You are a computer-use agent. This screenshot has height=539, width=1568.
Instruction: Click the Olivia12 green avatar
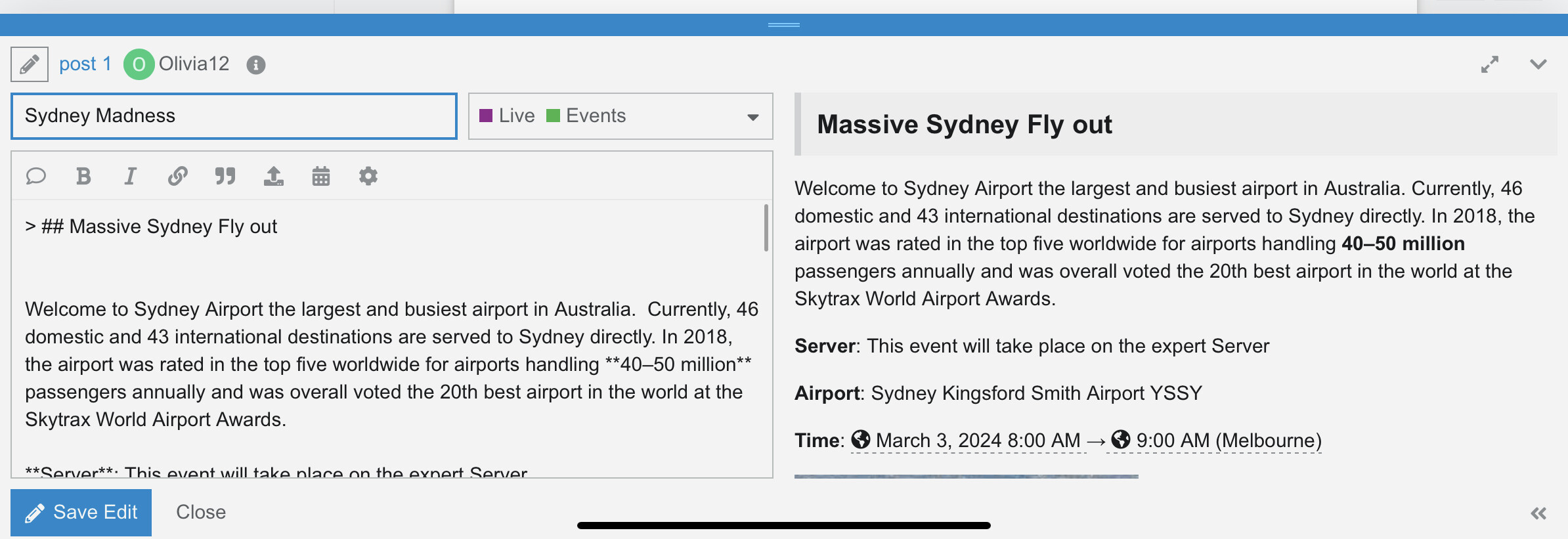click(139, 64)
